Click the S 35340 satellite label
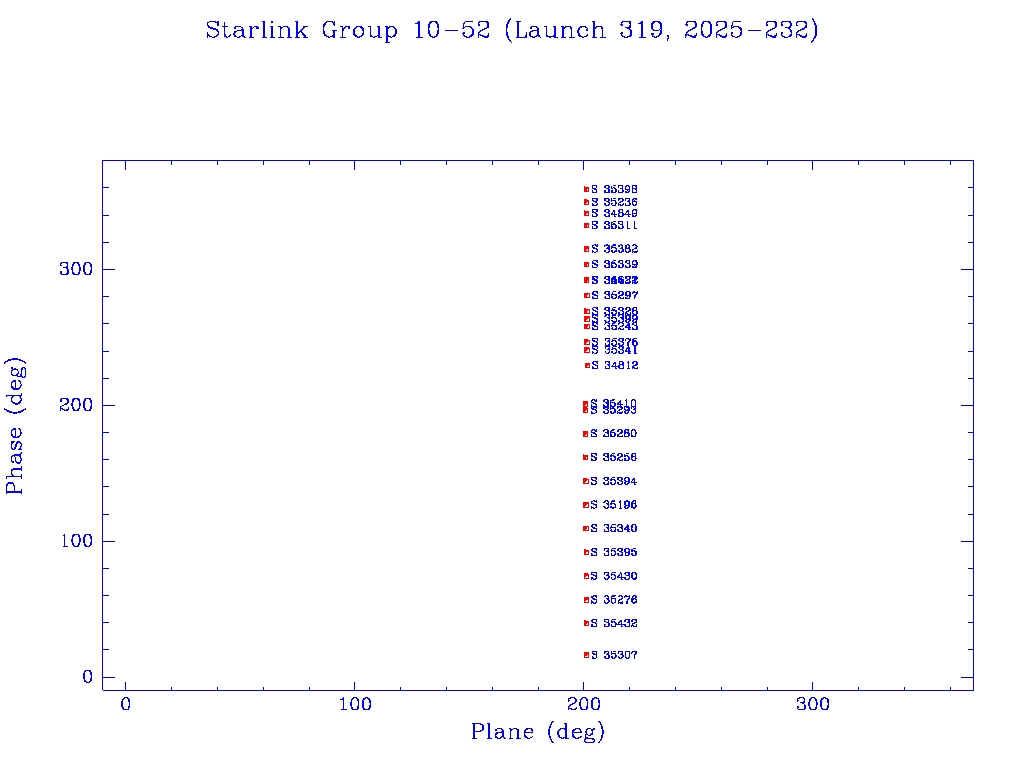This screenshot has height=768, width=1024. tap(614, 528)
